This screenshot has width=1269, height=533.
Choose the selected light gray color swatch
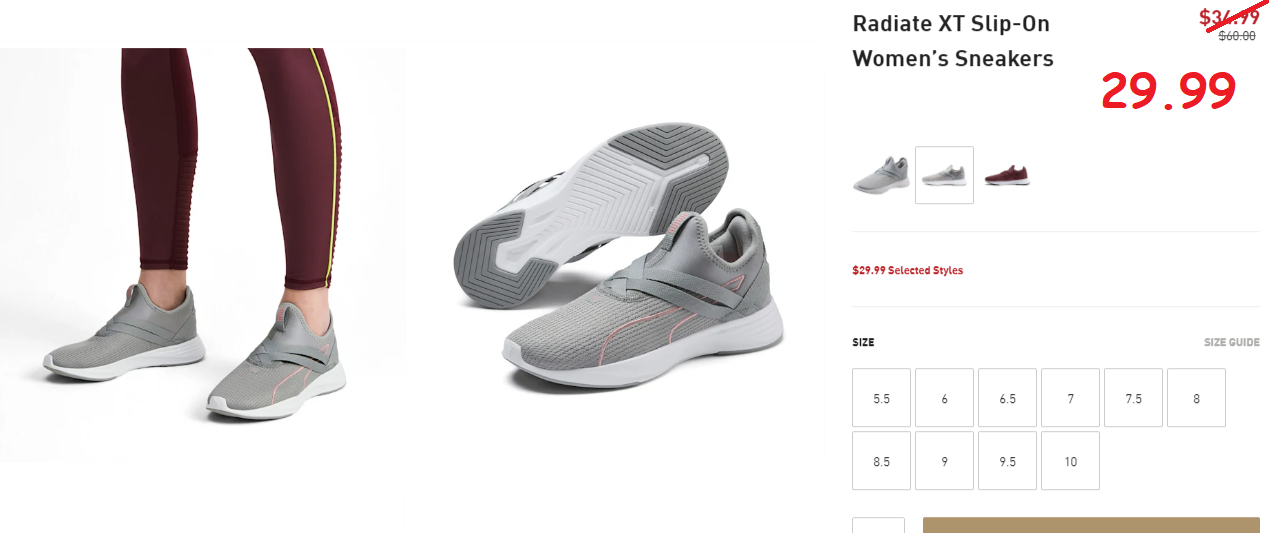click(x=944, y=175)
